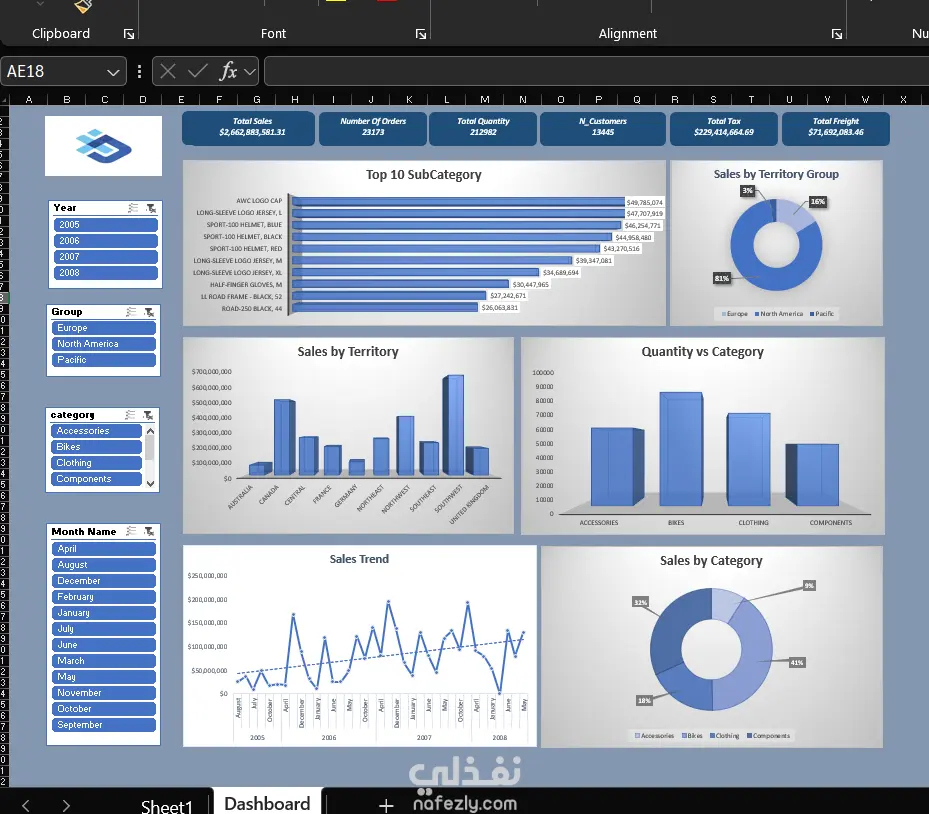
Task: Select July in Month Name slicer
Action: coord(104,629)
